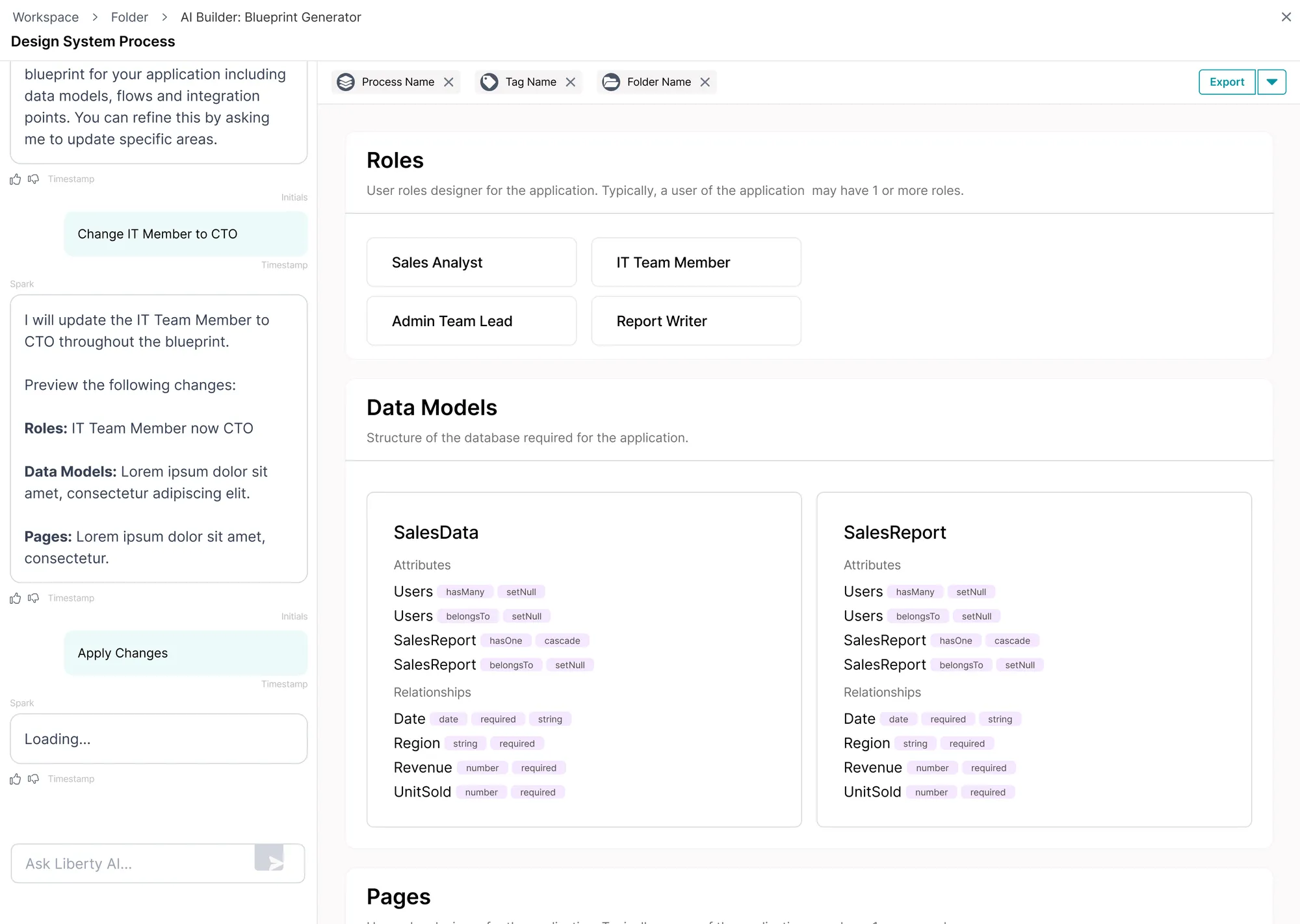
Task: Click the send message arrow icon
Action: [x=270, y=858]
